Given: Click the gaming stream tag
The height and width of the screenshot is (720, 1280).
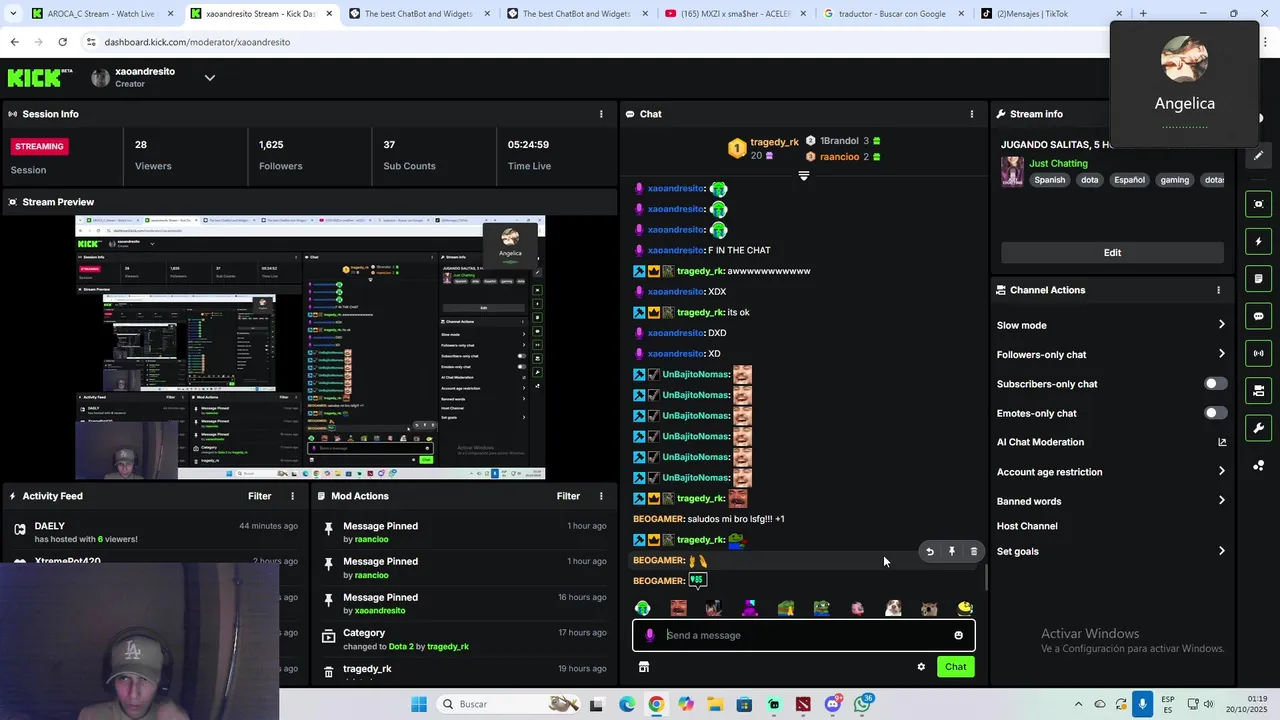Looking at the screenshot, I should [x=1175, y=180].
